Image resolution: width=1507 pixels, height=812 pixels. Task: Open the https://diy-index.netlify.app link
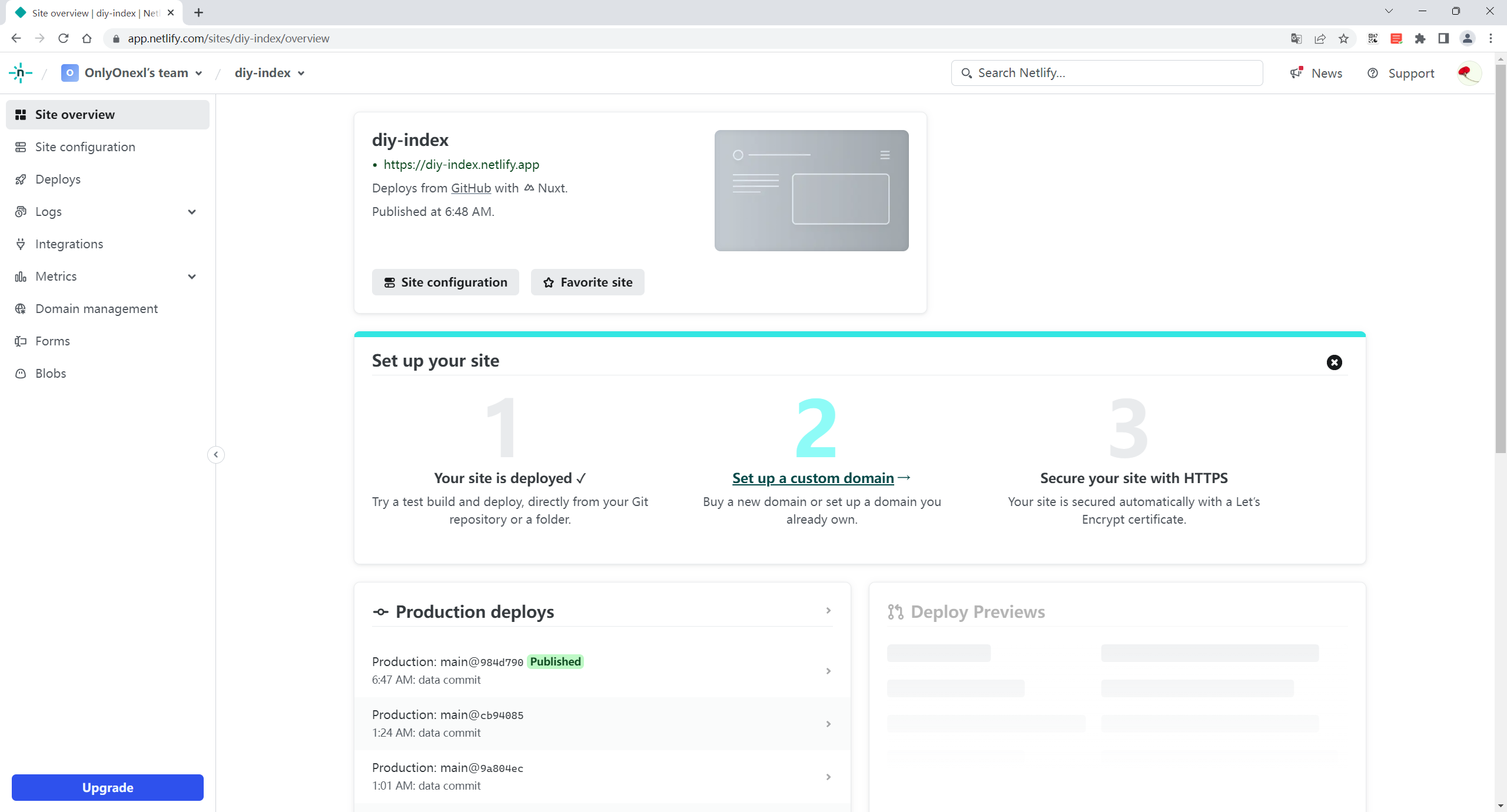point(462,165)
